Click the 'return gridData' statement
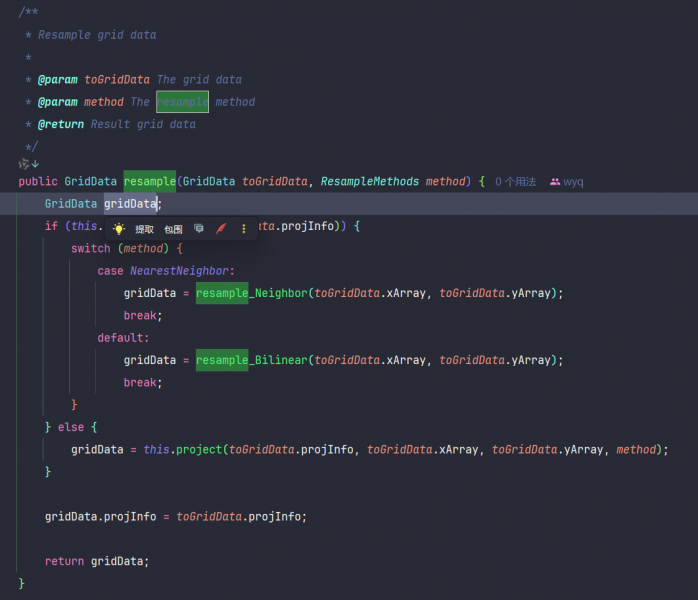The image size is (698, 600). [97, 561]
